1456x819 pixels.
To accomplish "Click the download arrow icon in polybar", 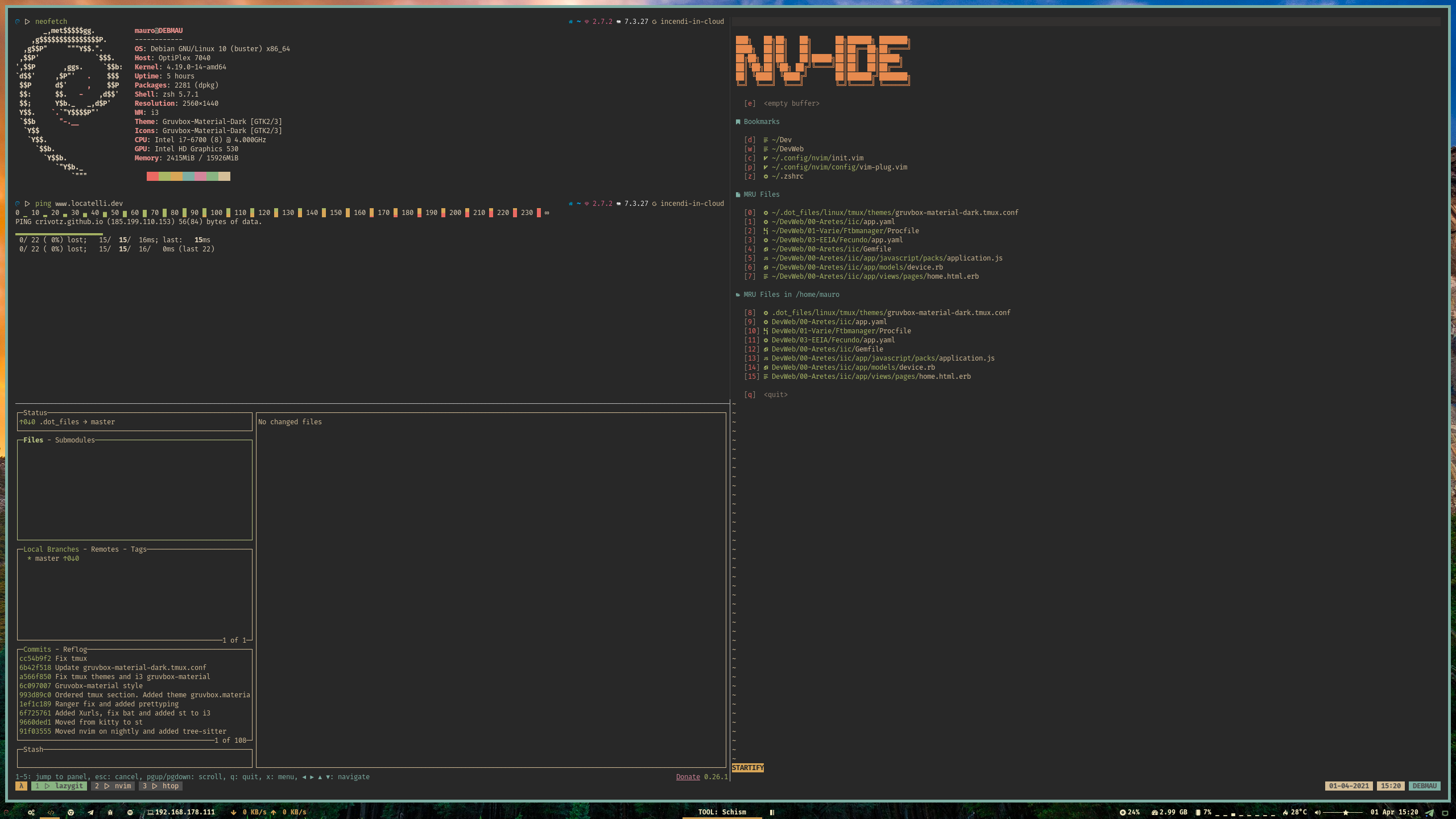I will [233, 812].
